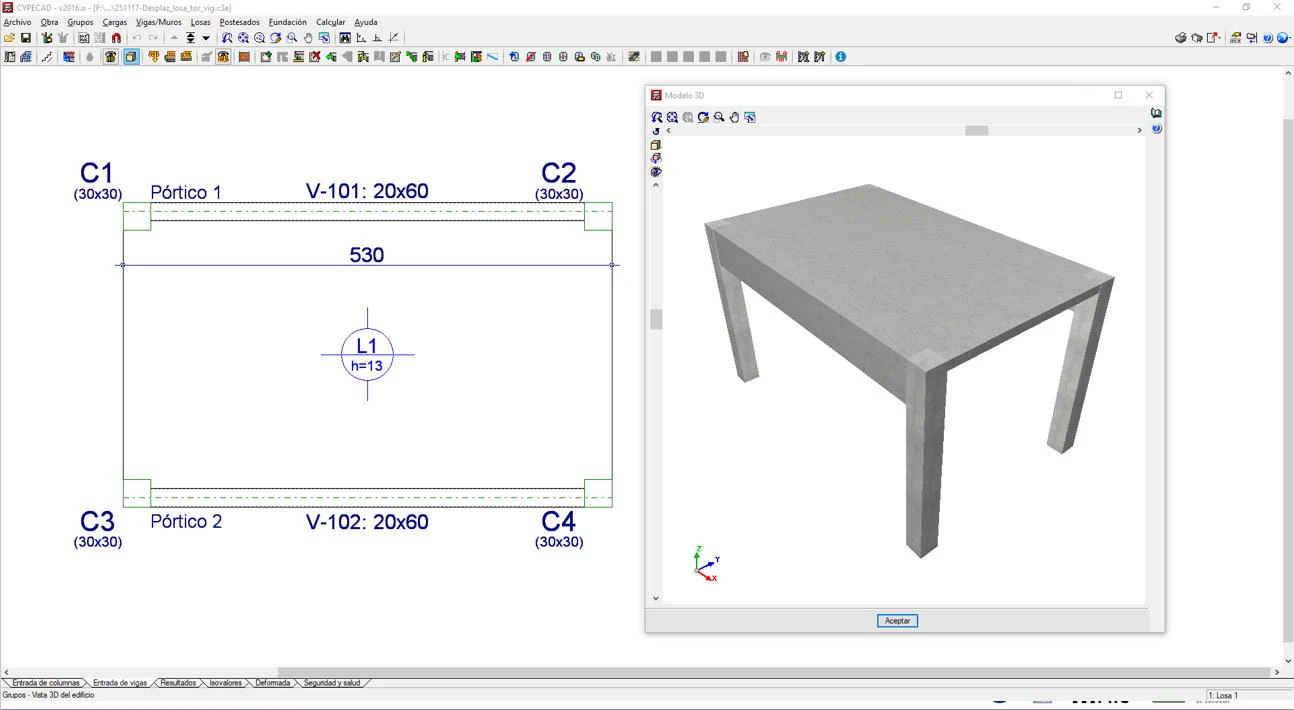Switch to Entrada de vigas tab
The image size is (1294, 710).
120,683
